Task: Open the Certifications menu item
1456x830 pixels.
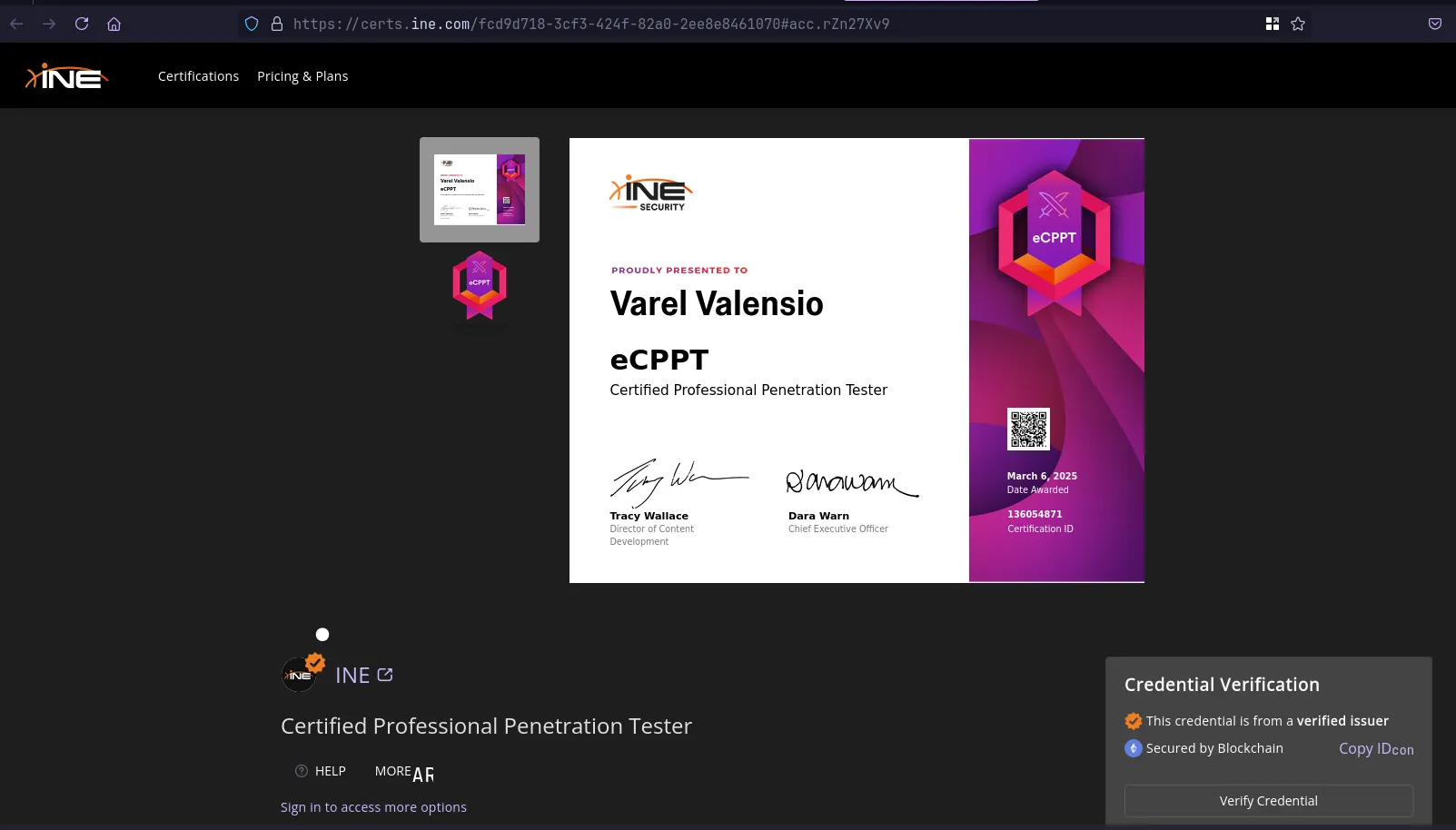Action: 198,76
